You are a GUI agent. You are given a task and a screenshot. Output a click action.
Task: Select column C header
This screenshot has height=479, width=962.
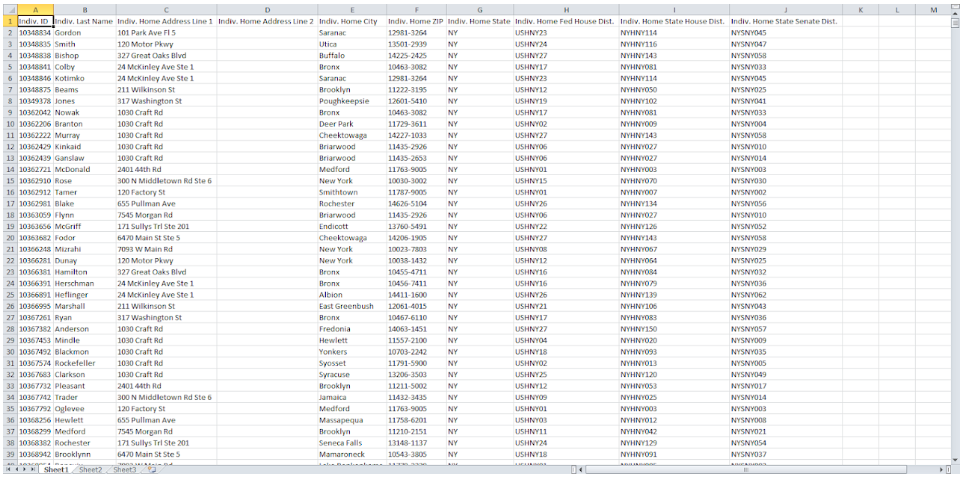coord(166,10)
